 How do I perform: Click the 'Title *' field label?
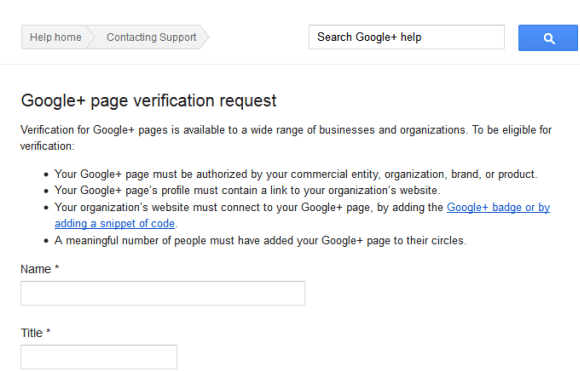35,333
